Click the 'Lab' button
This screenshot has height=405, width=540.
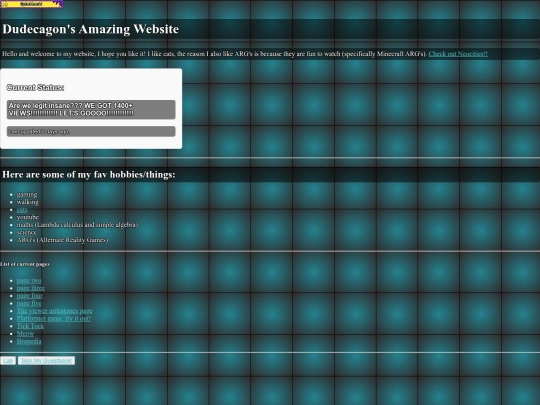(x=8, y=361)
